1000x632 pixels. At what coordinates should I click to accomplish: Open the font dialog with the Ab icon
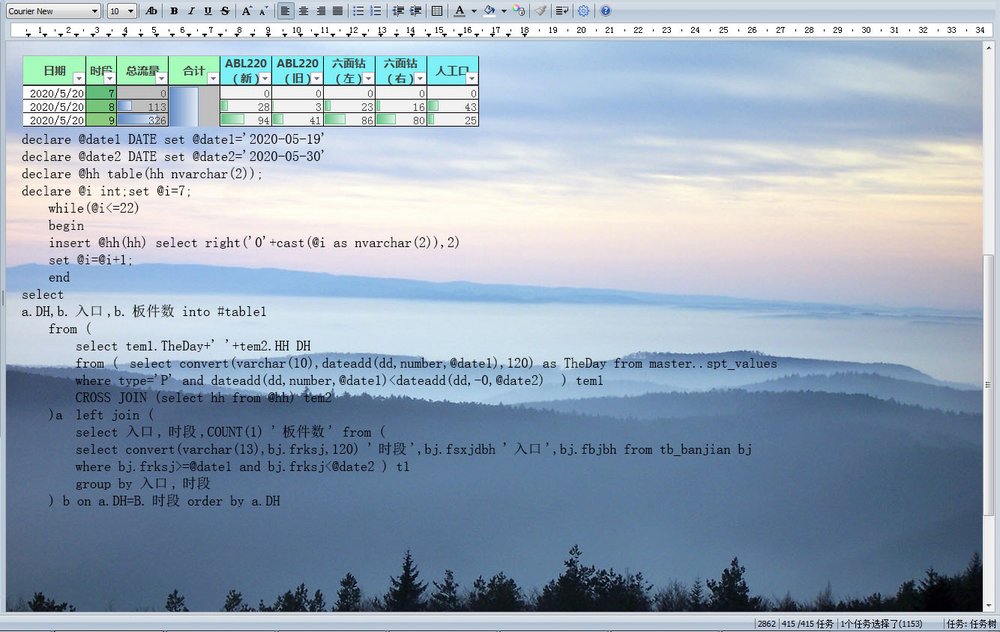[151, 11]
